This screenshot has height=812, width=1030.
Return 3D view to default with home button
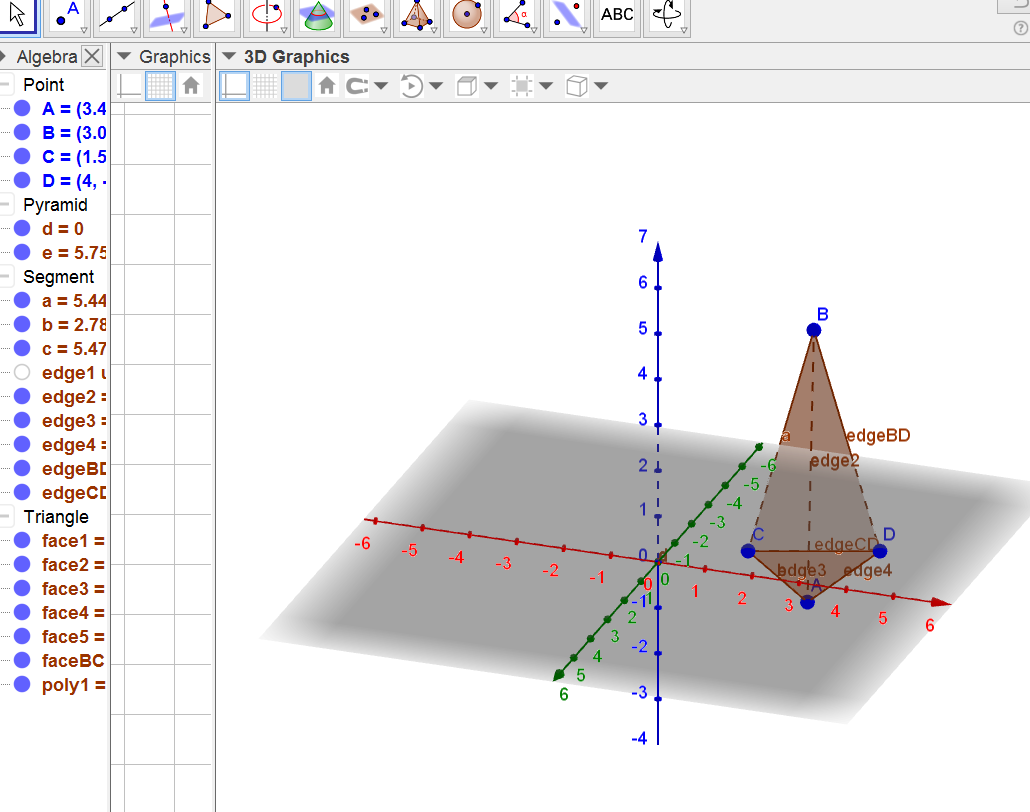327,86
